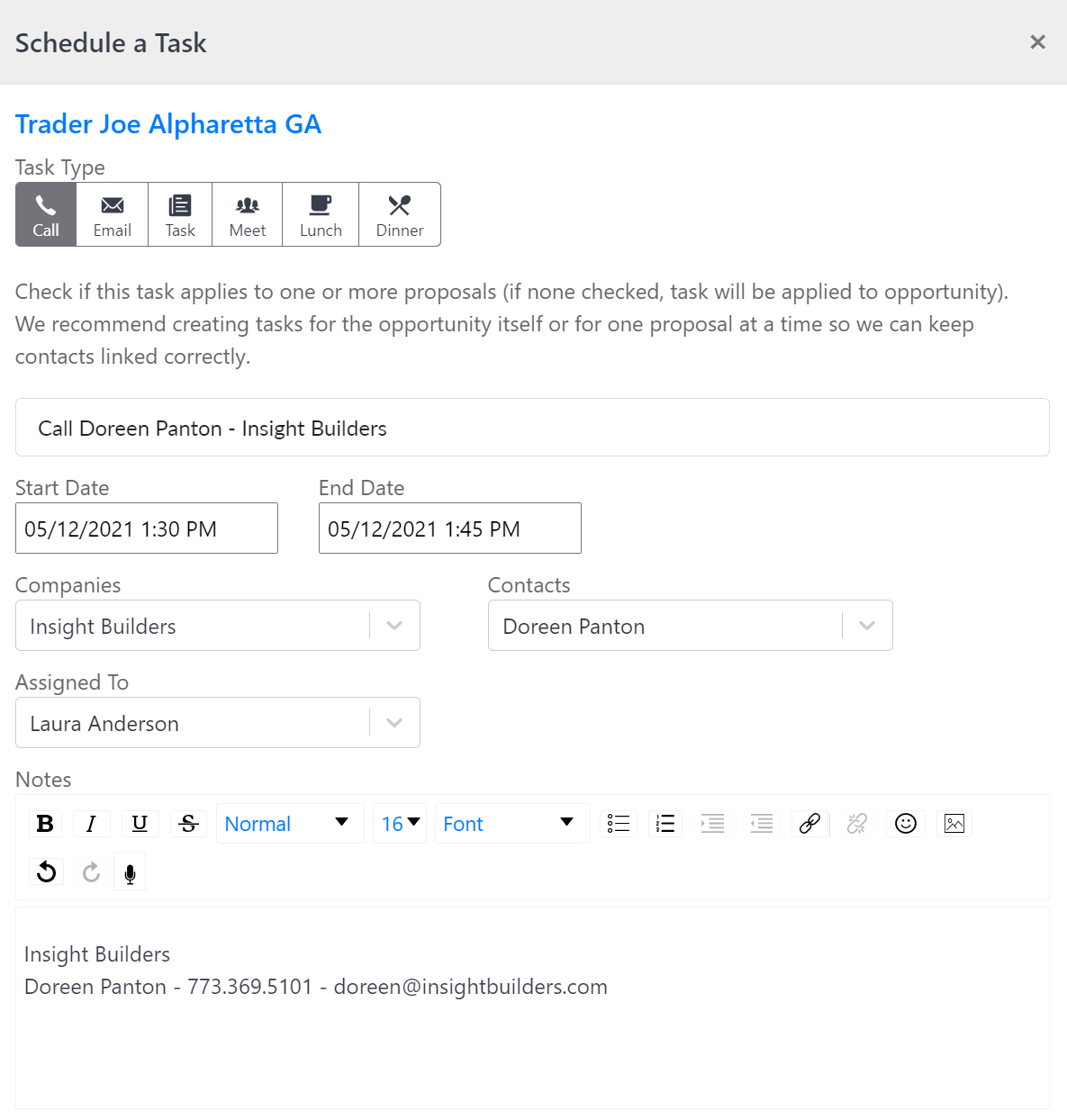Select the Email task type

[x=113, y=214]
